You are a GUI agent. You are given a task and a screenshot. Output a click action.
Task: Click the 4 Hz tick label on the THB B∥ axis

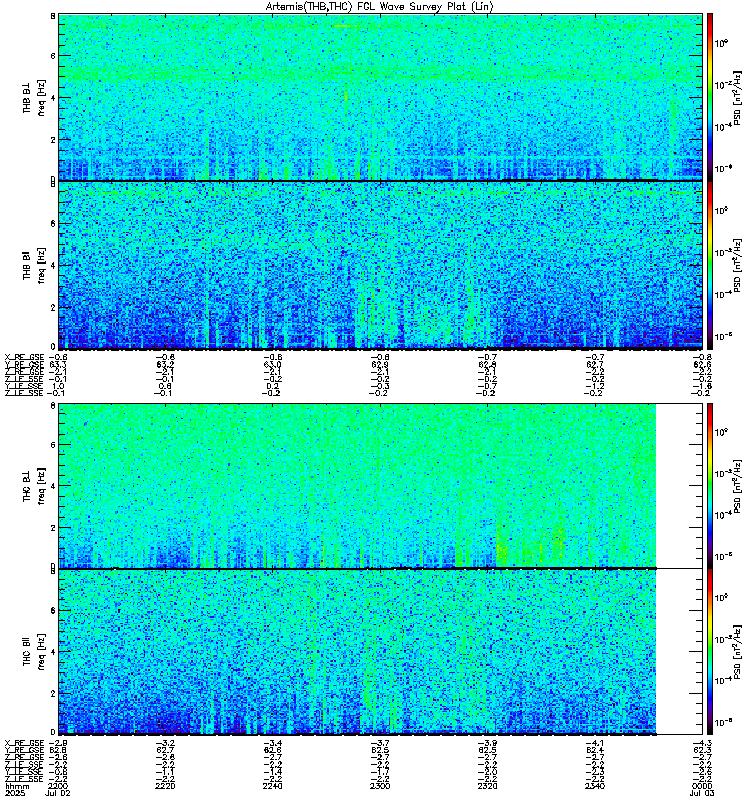click(x=53, y=265)
